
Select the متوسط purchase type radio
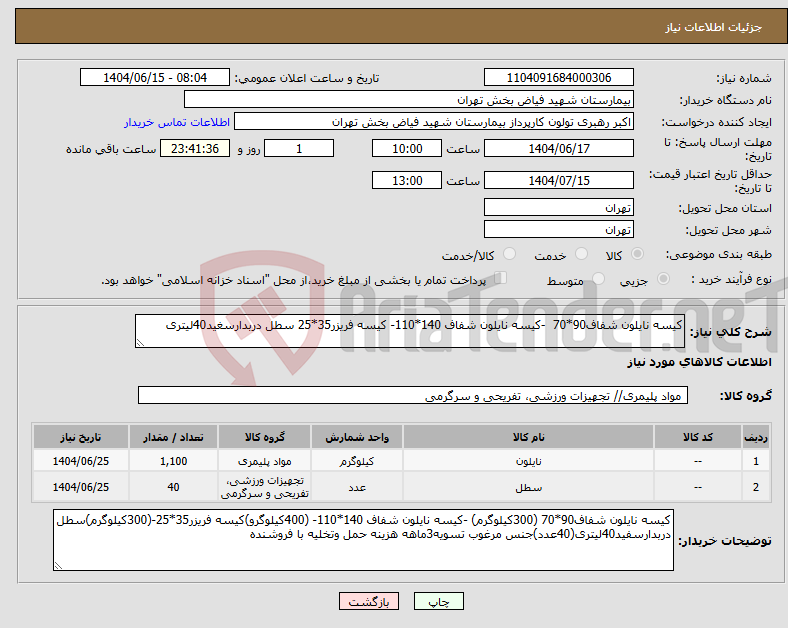click(x=598, y=279)
